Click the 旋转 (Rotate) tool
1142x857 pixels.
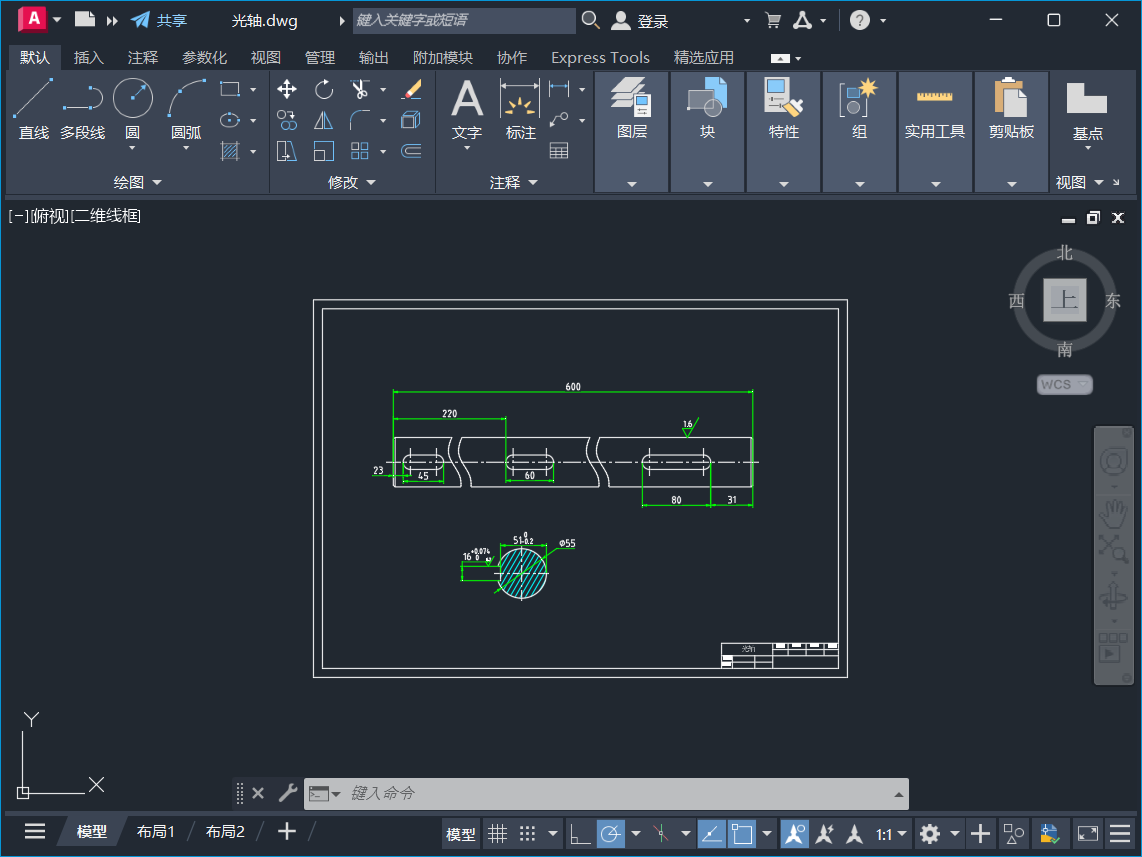coord(322,89)
